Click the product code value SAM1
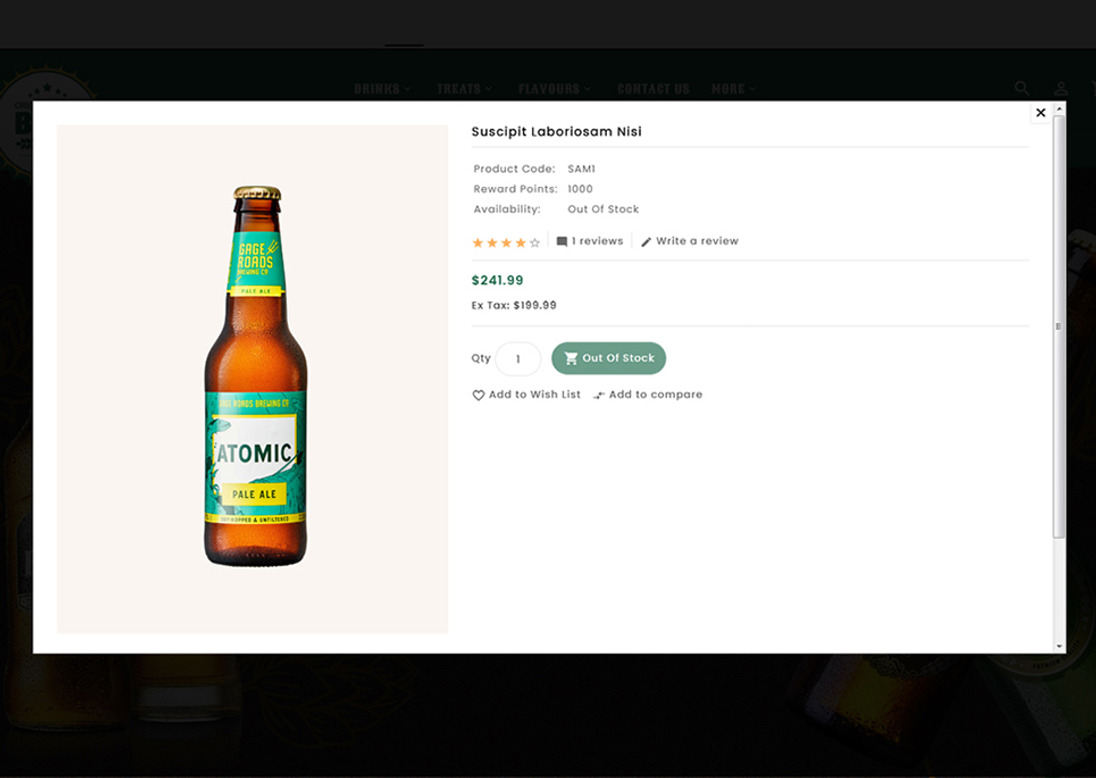The image size is (1096, 778). coord(582,169)
